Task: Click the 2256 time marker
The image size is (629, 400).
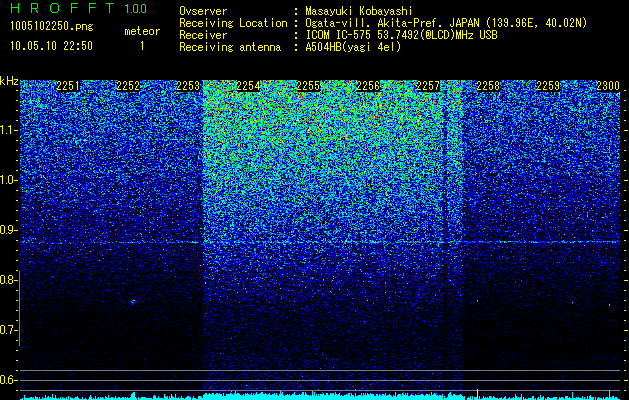Action: click(368, 85)
